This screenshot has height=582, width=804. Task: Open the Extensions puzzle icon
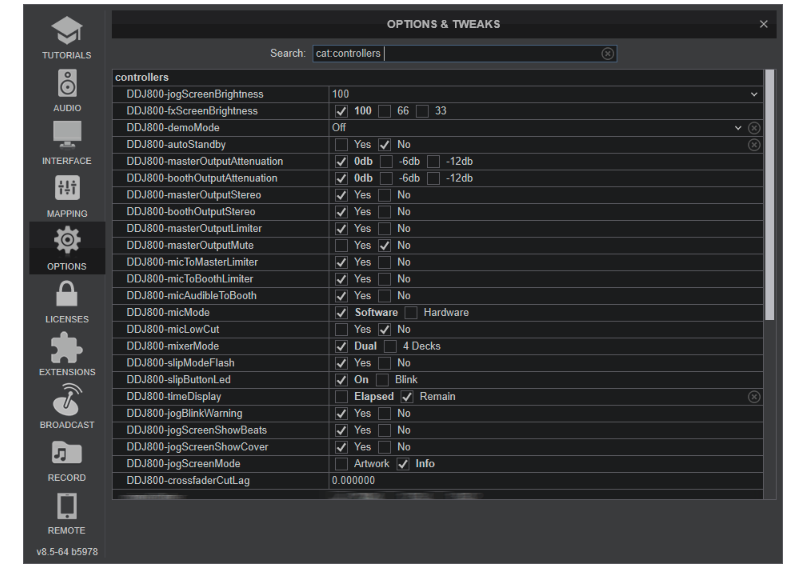pos(67,347)
